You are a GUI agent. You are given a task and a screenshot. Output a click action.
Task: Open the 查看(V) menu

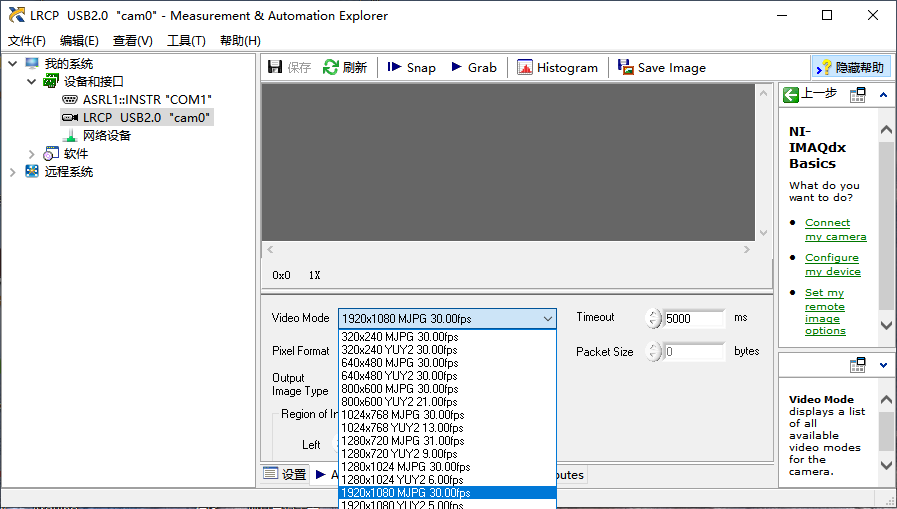[132, 41]
